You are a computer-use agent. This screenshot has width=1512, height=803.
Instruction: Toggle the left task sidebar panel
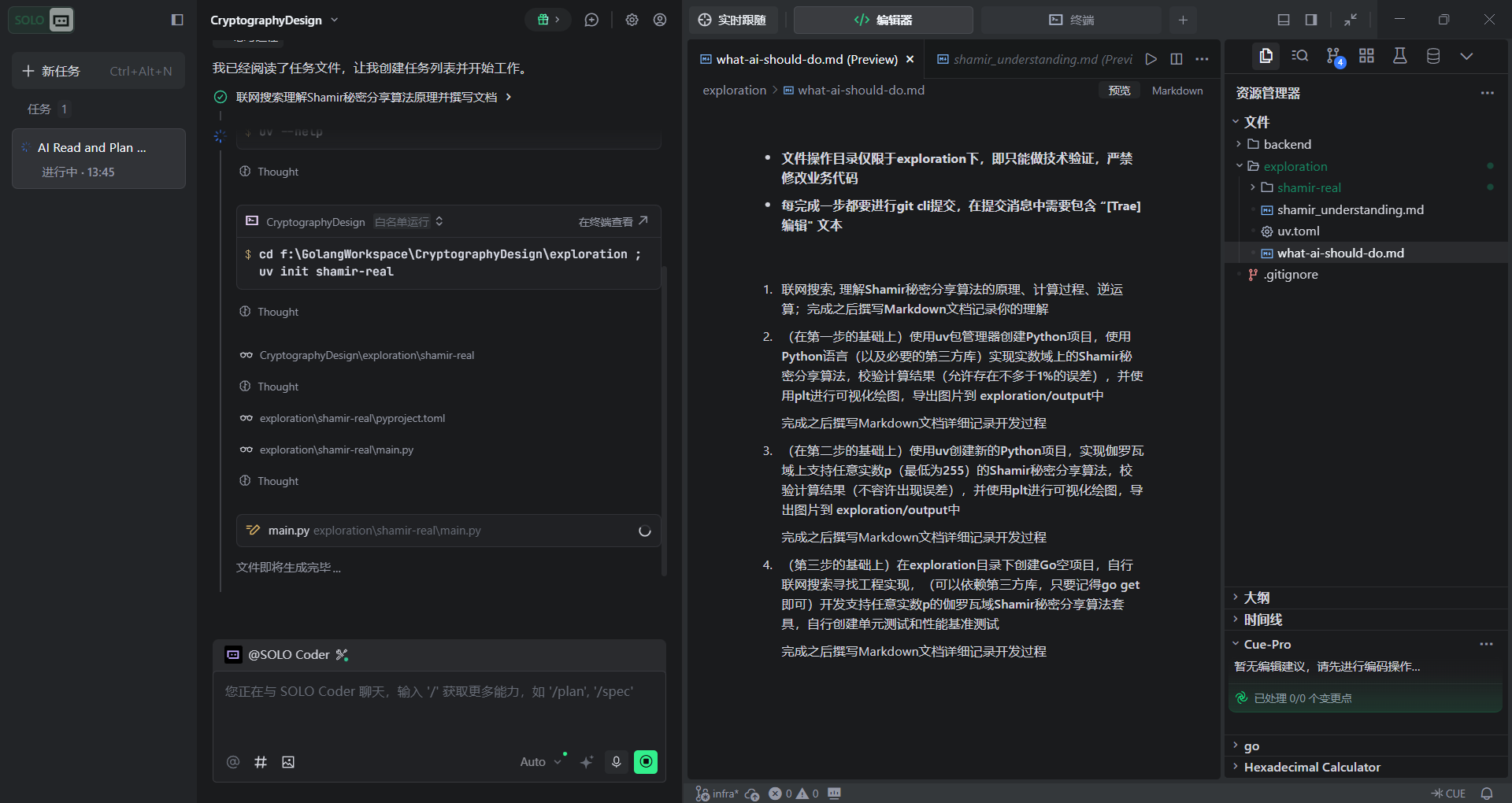[177, 20]
